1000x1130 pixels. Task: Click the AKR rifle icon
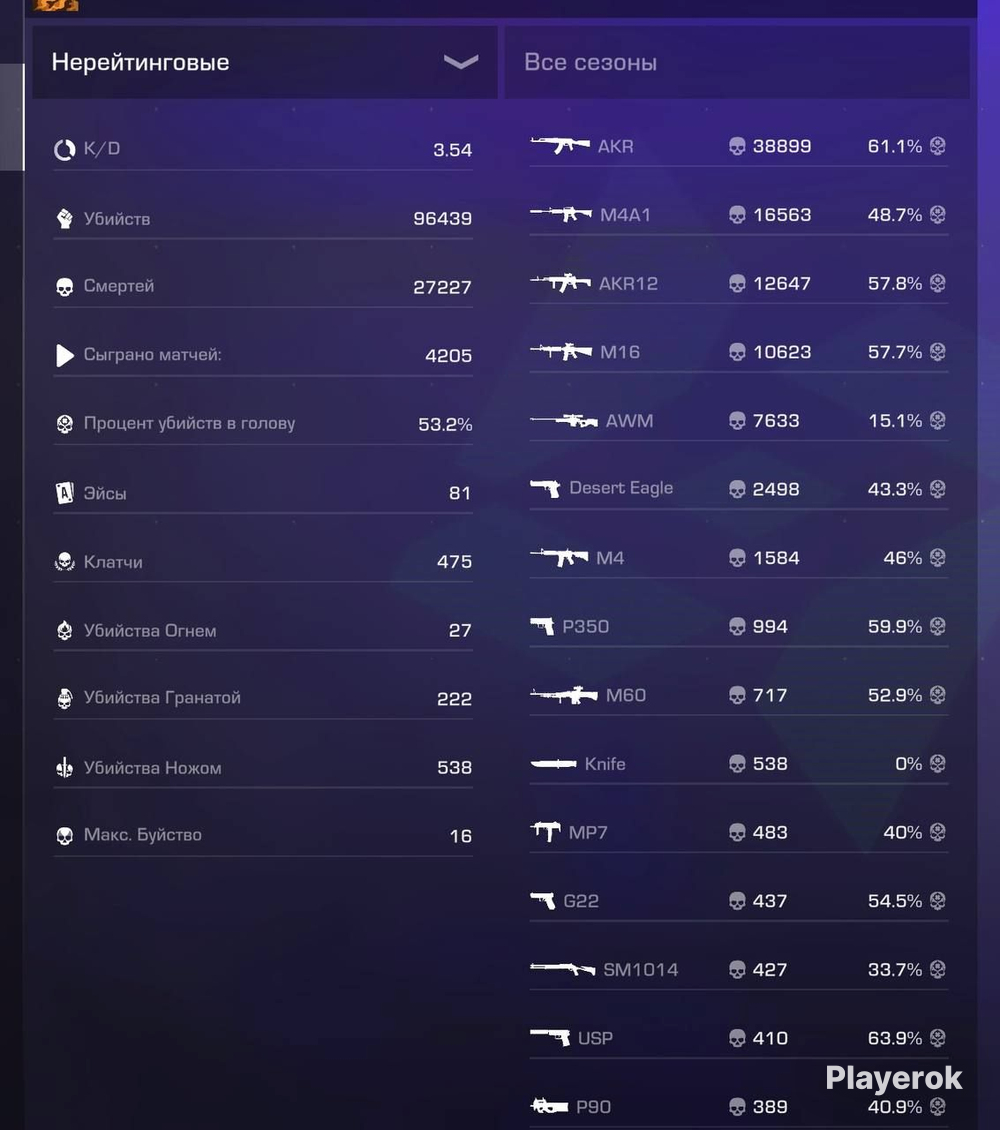[x=560, y=146]
